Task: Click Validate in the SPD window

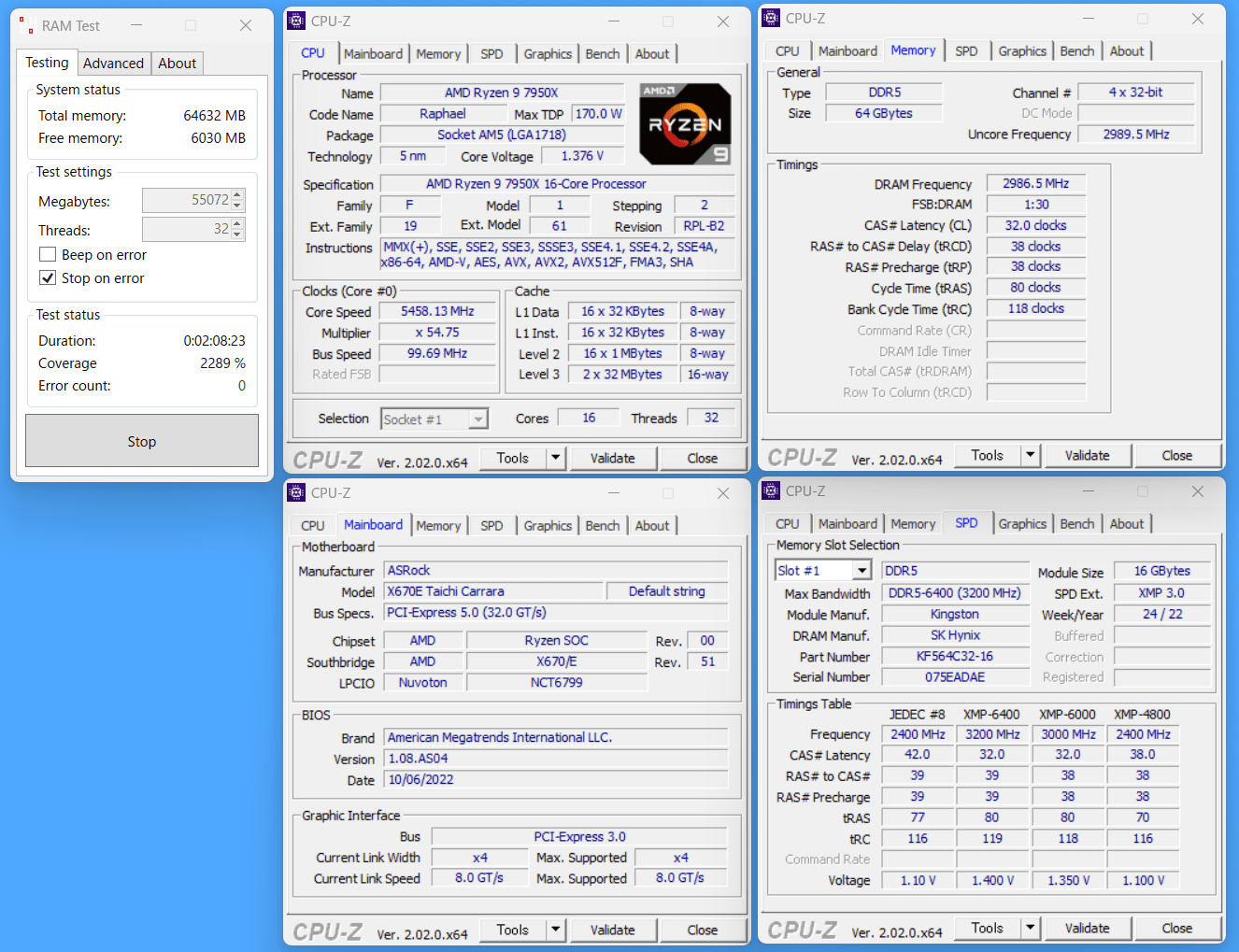Action: 1087,929
